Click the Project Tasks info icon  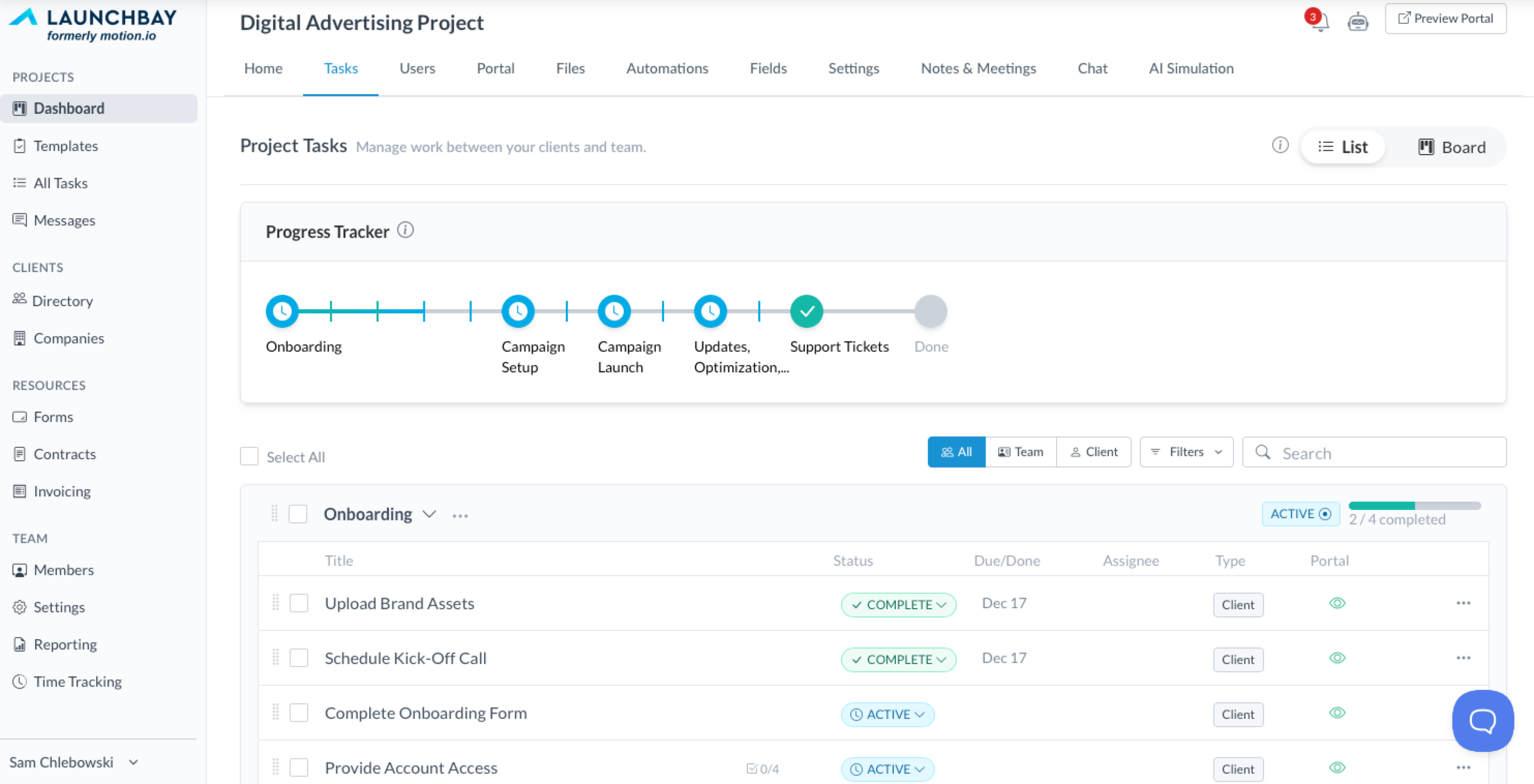pyautogui.click(x=1280, y=145)
